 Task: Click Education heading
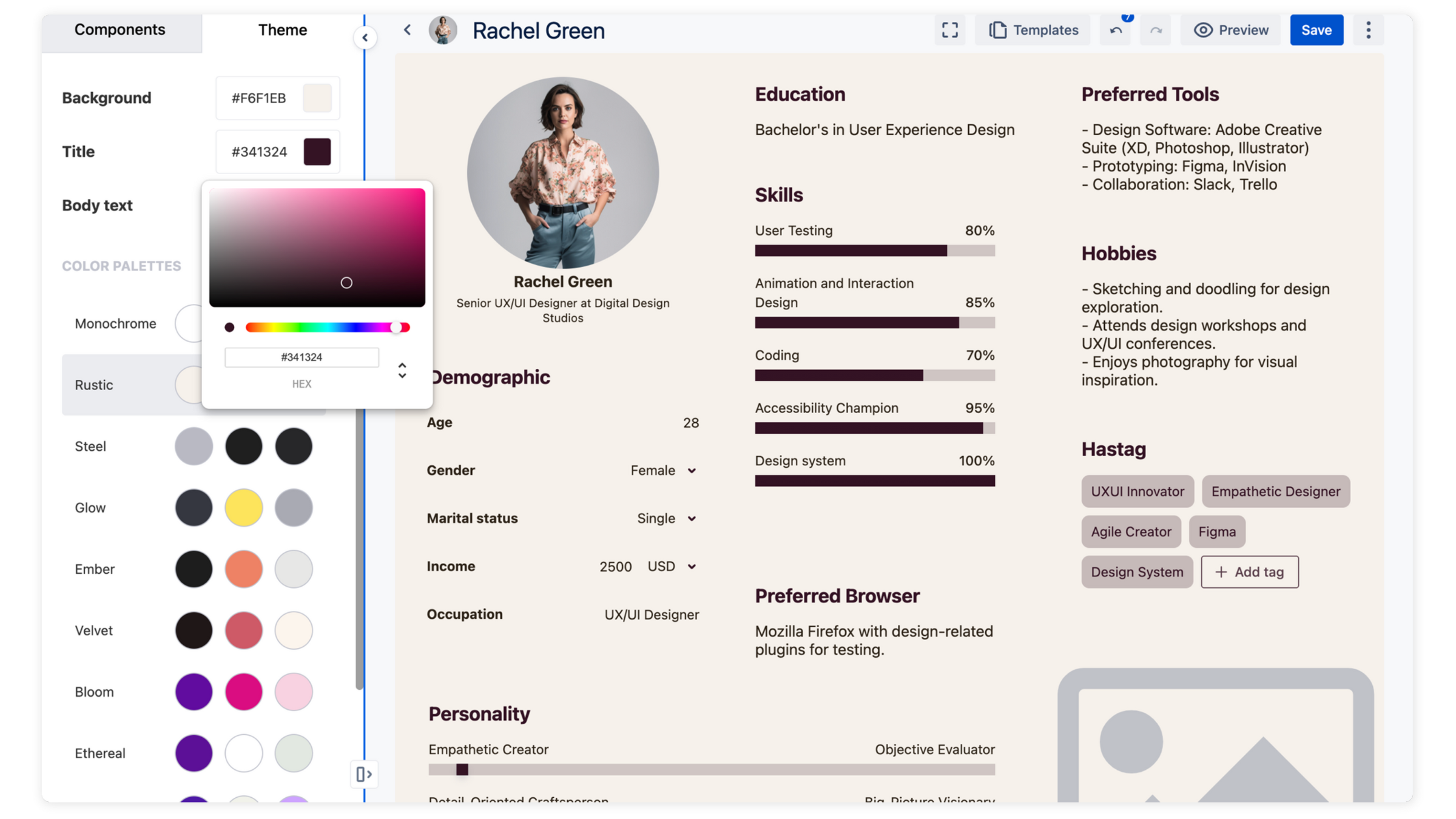(800, 94)
